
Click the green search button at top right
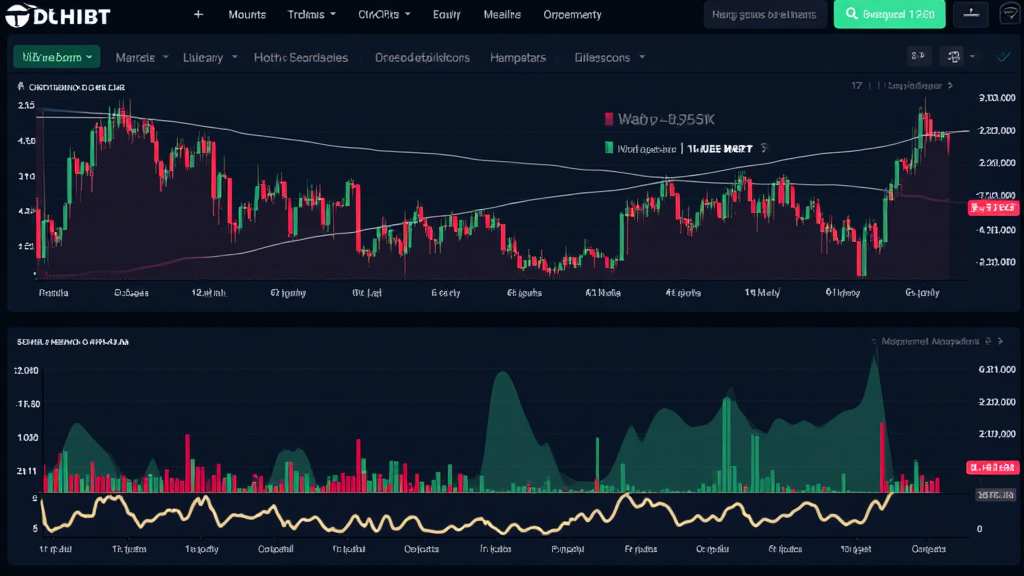[x=889, y=15]
